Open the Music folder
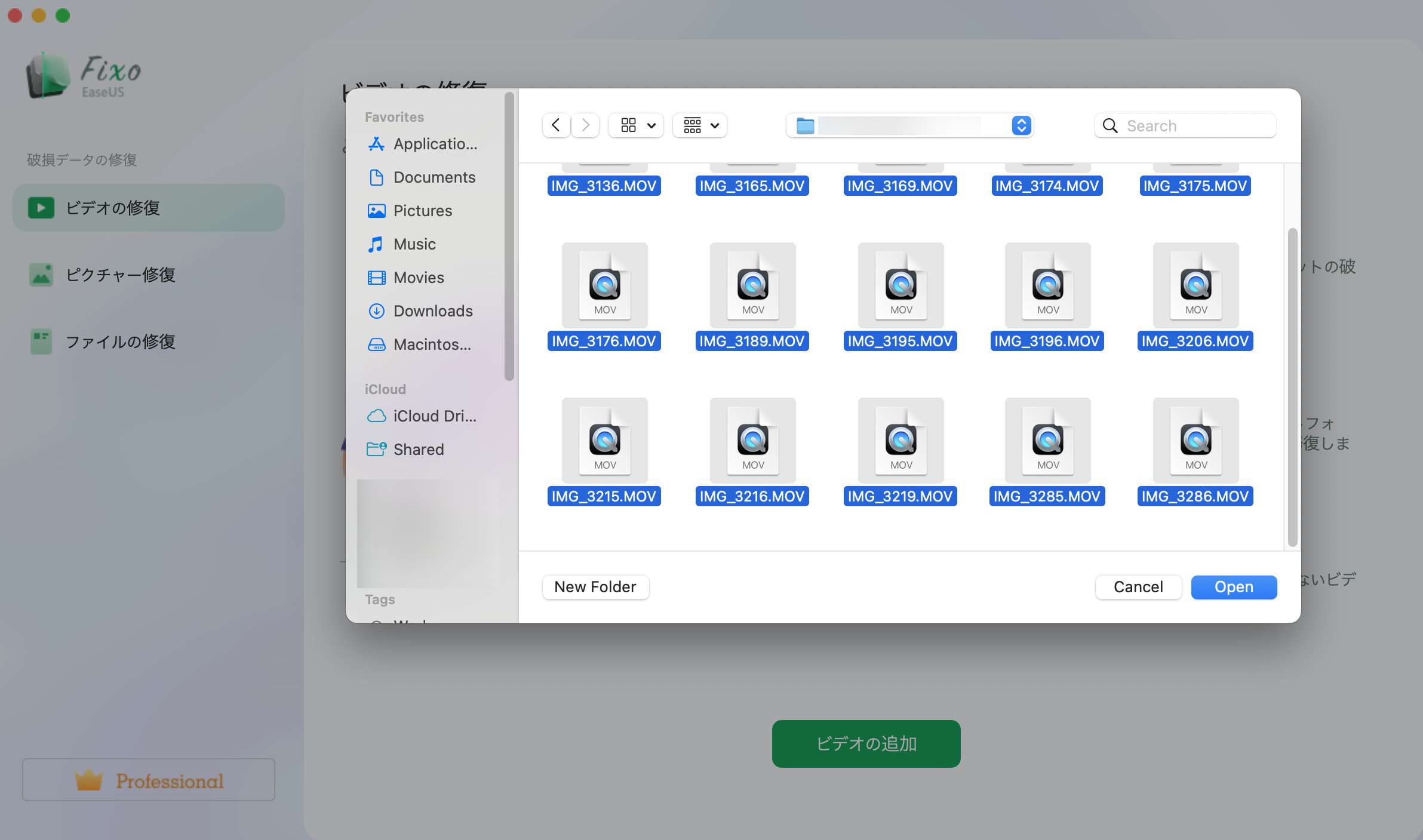This screenshot has width=1423, height=840. (x=414, y=244)
